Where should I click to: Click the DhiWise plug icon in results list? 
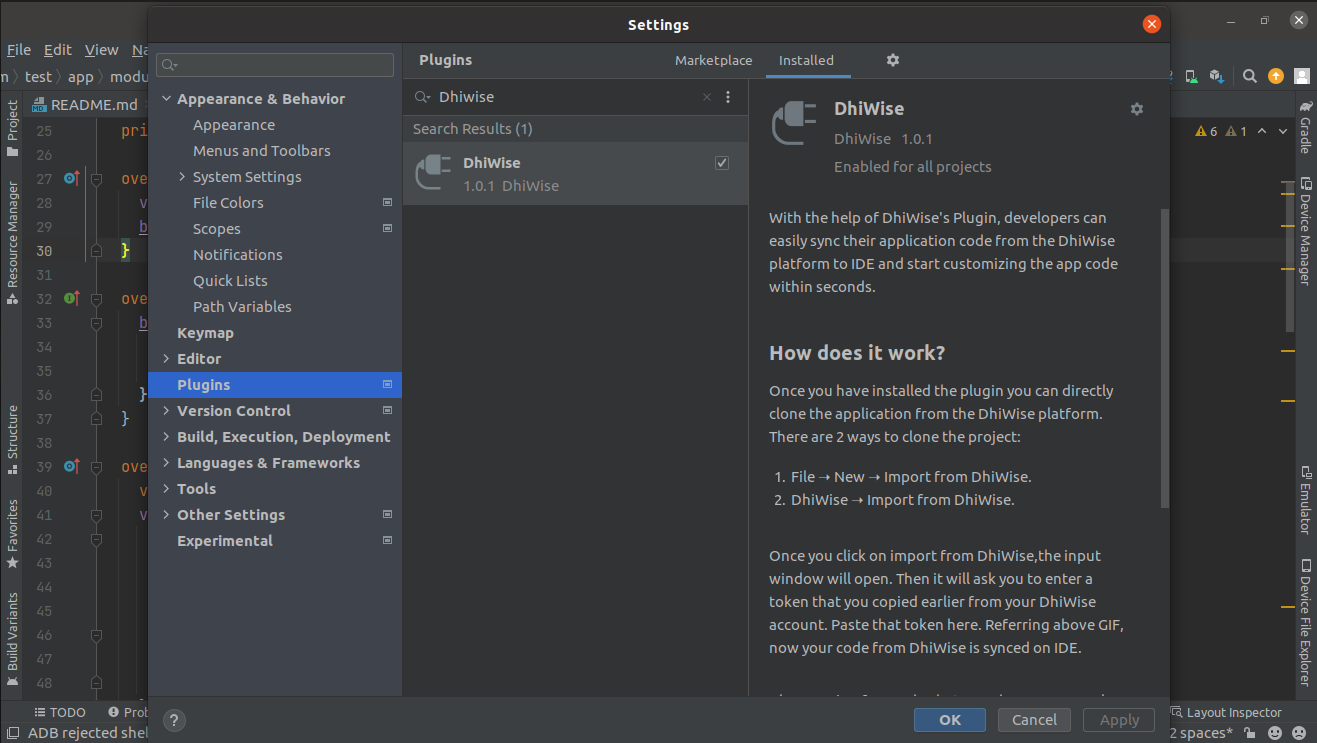click(x=433, y=173)
